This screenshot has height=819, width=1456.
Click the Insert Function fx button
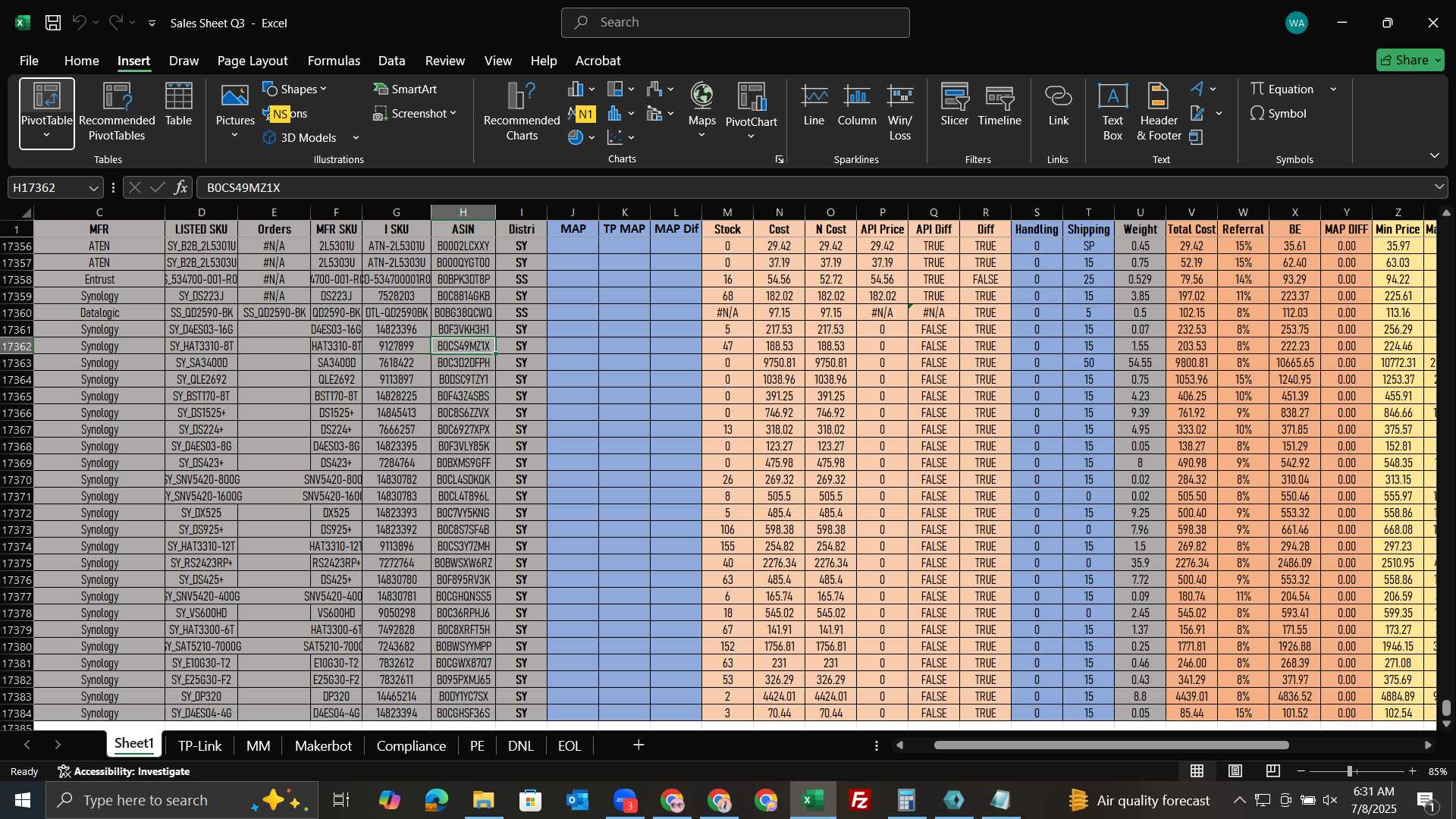pyautogui.click(x=180, y=187)
